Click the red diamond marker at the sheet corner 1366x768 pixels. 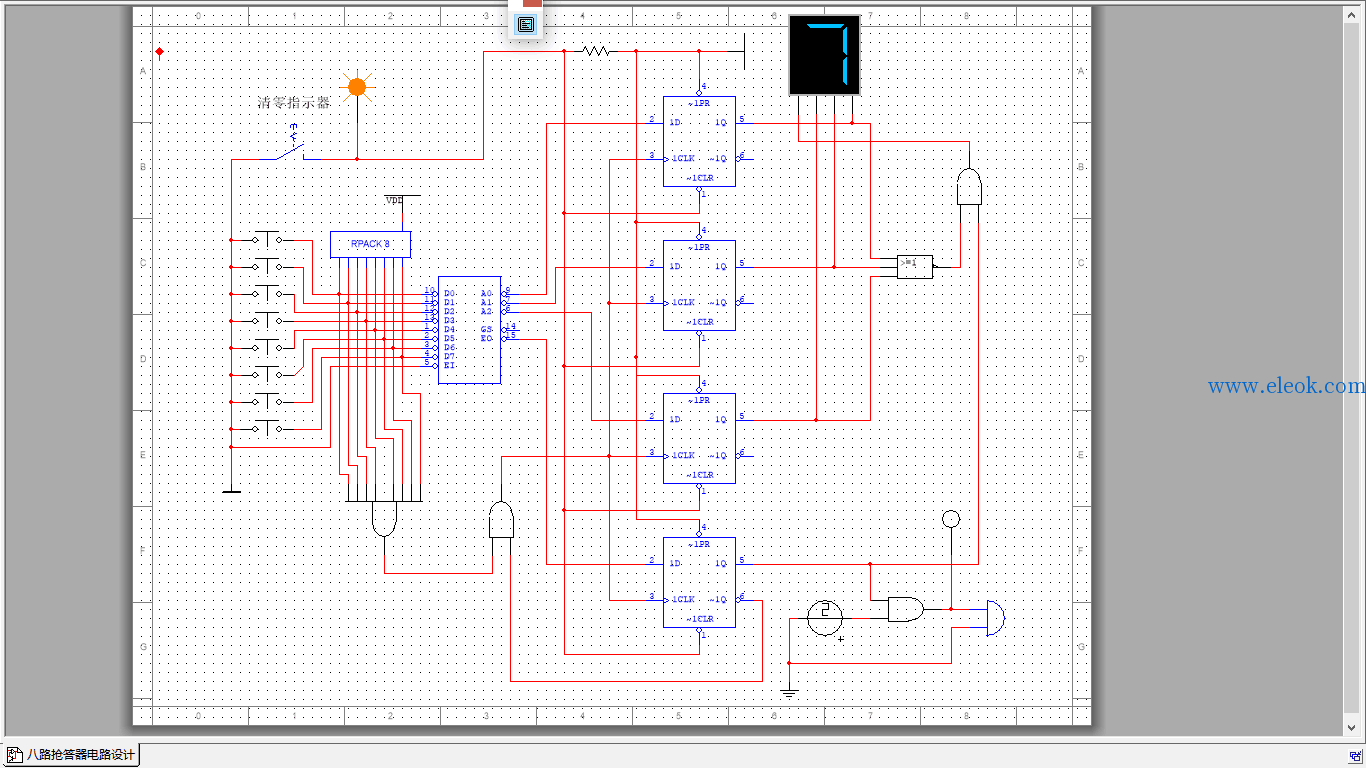tap(159, 51)
